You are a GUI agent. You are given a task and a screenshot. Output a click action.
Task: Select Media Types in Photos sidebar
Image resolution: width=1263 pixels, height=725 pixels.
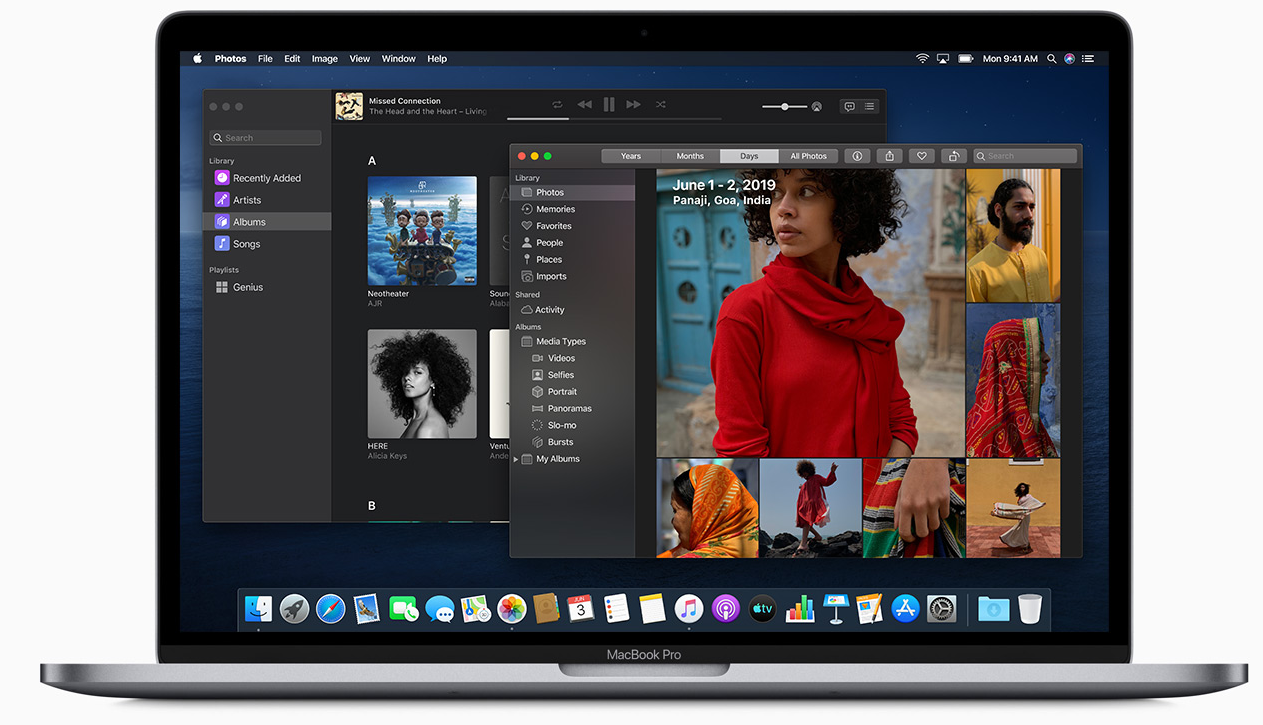[x=560, y=342]
